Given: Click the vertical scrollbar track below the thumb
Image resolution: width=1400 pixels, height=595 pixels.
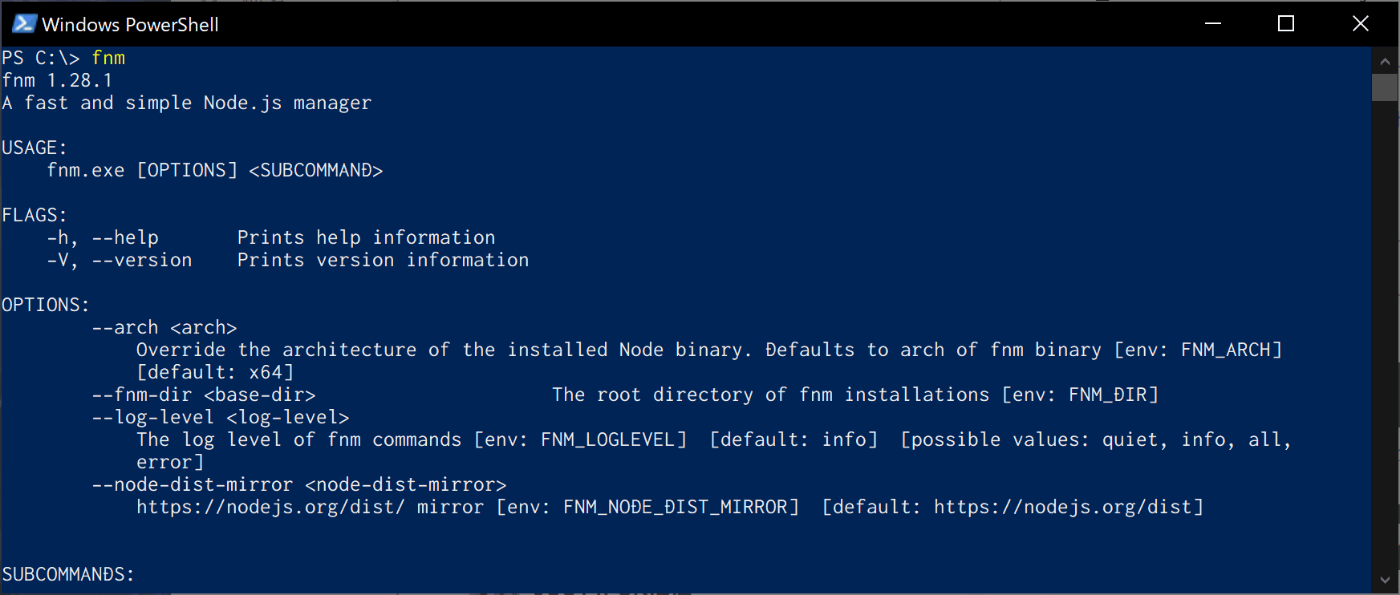Looking at the screenshot, I should click(x=1384, y=340).
